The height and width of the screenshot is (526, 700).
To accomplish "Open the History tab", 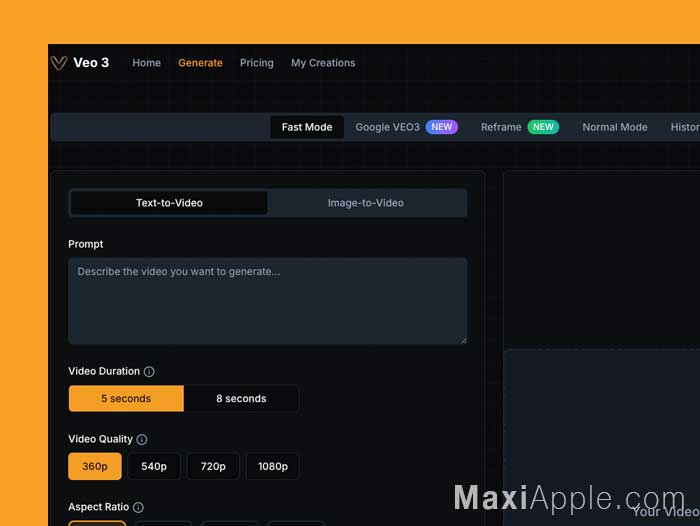I will point(685,127).
